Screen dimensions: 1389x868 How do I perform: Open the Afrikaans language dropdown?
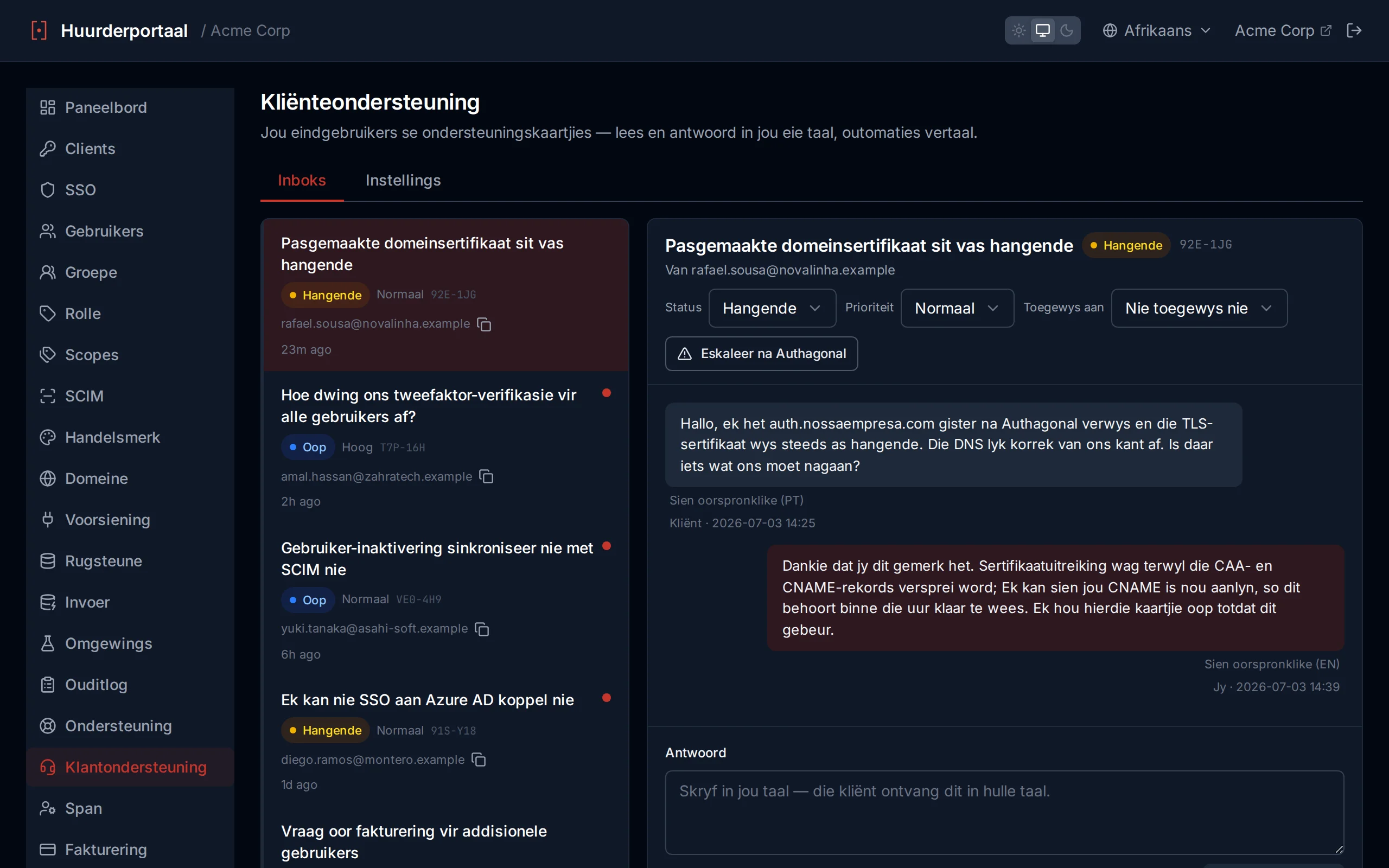[1156, 30]
